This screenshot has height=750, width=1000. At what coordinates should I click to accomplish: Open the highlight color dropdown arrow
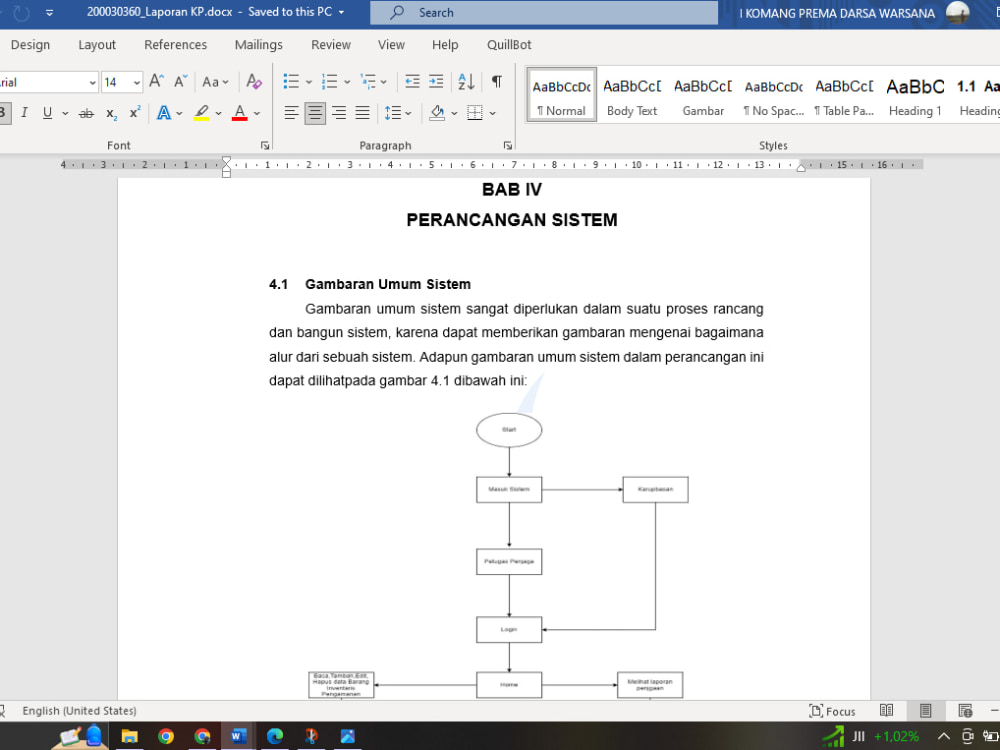[x=219, y=114]
